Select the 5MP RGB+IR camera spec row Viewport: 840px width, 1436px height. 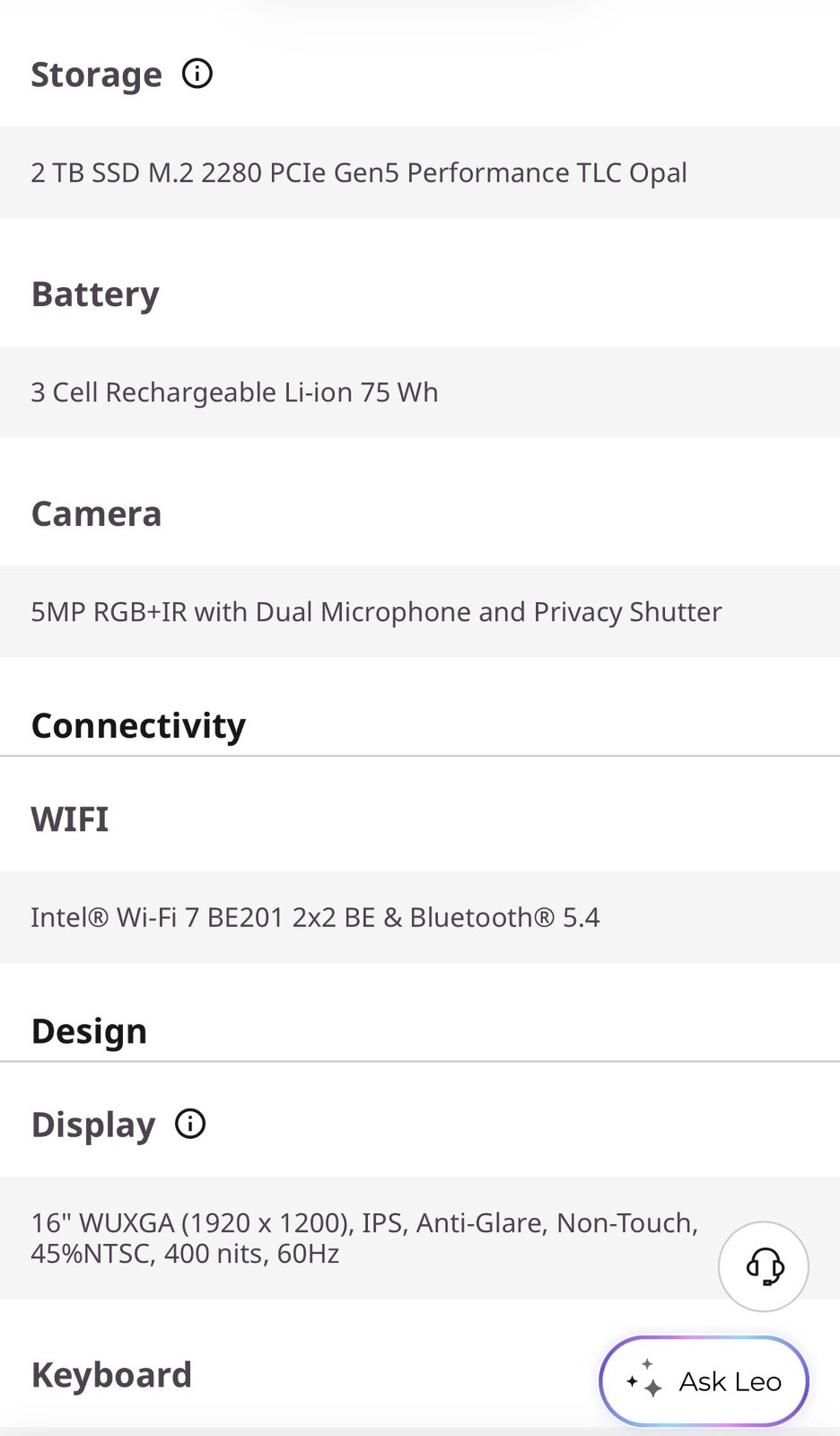point(420,612)
